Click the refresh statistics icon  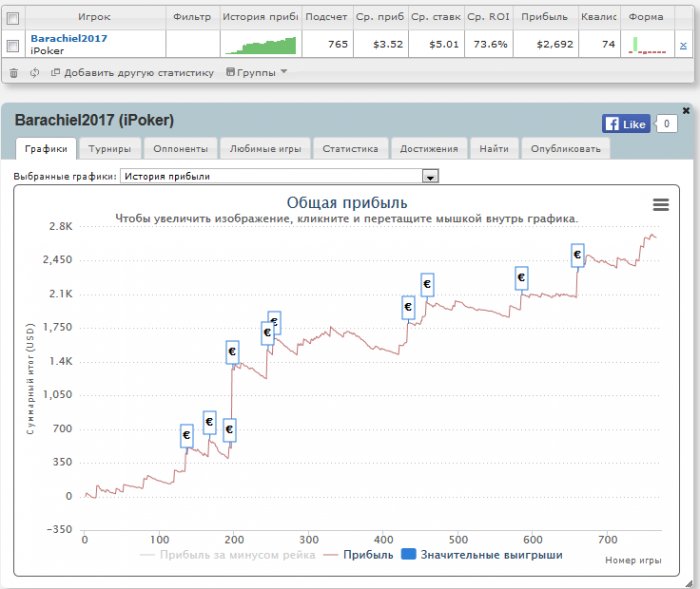tap(34, 72)
